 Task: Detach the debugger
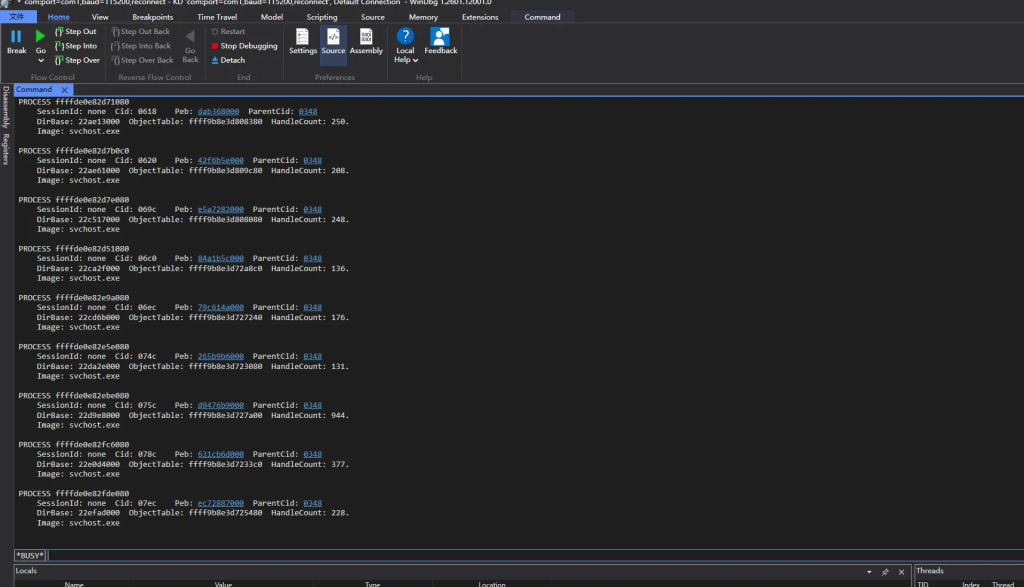point(229,60)
